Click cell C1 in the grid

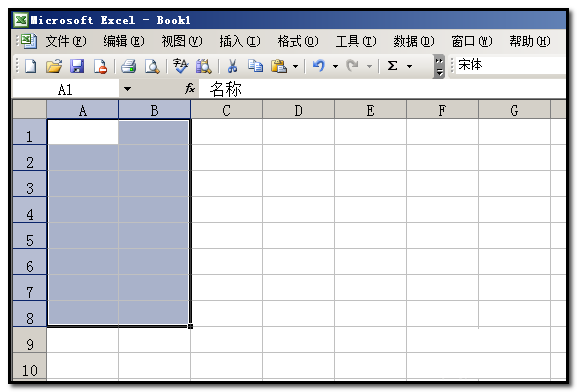tap(227, 132)
